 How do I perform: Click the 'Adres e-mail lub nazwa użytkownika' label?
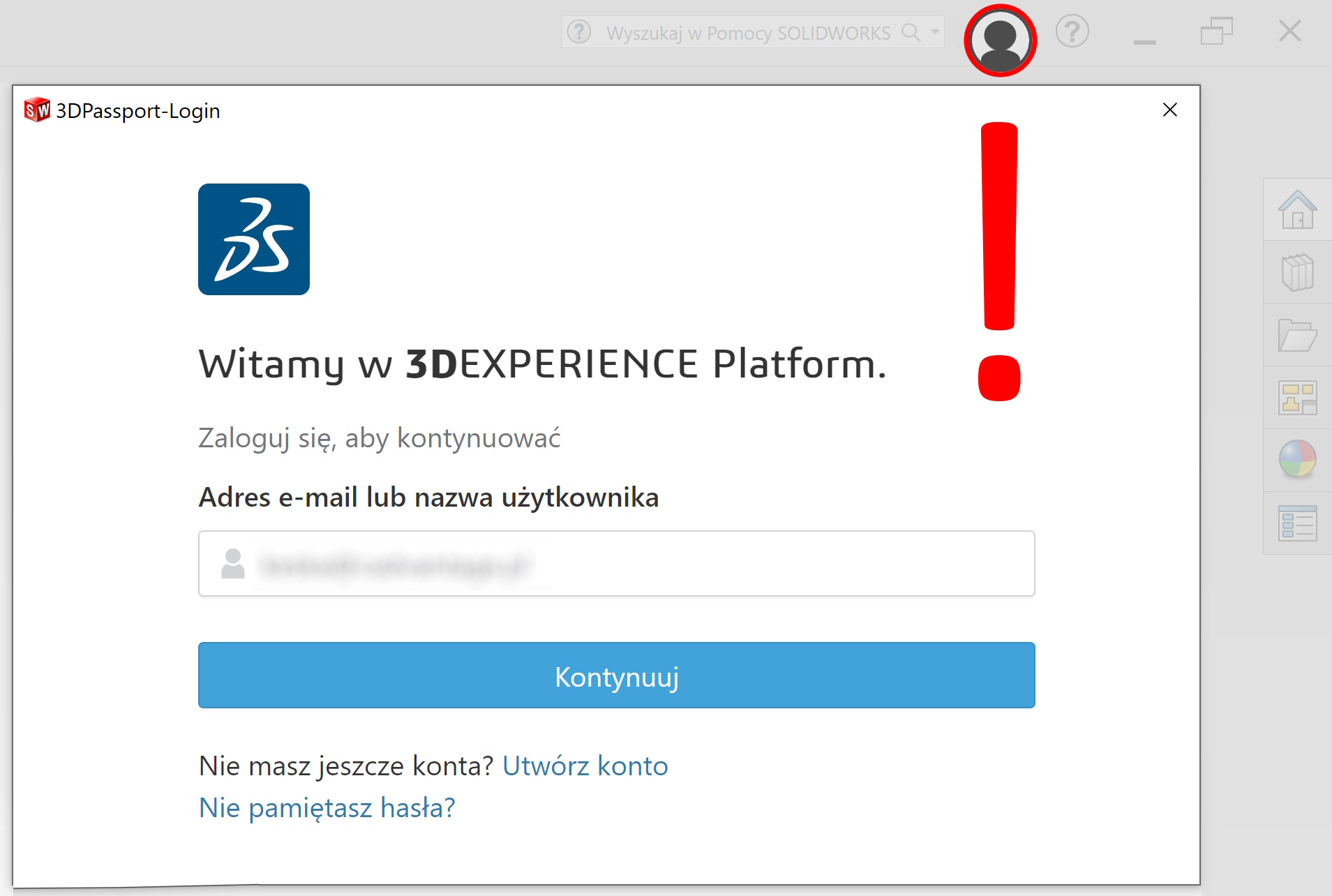tap(428, 498)
